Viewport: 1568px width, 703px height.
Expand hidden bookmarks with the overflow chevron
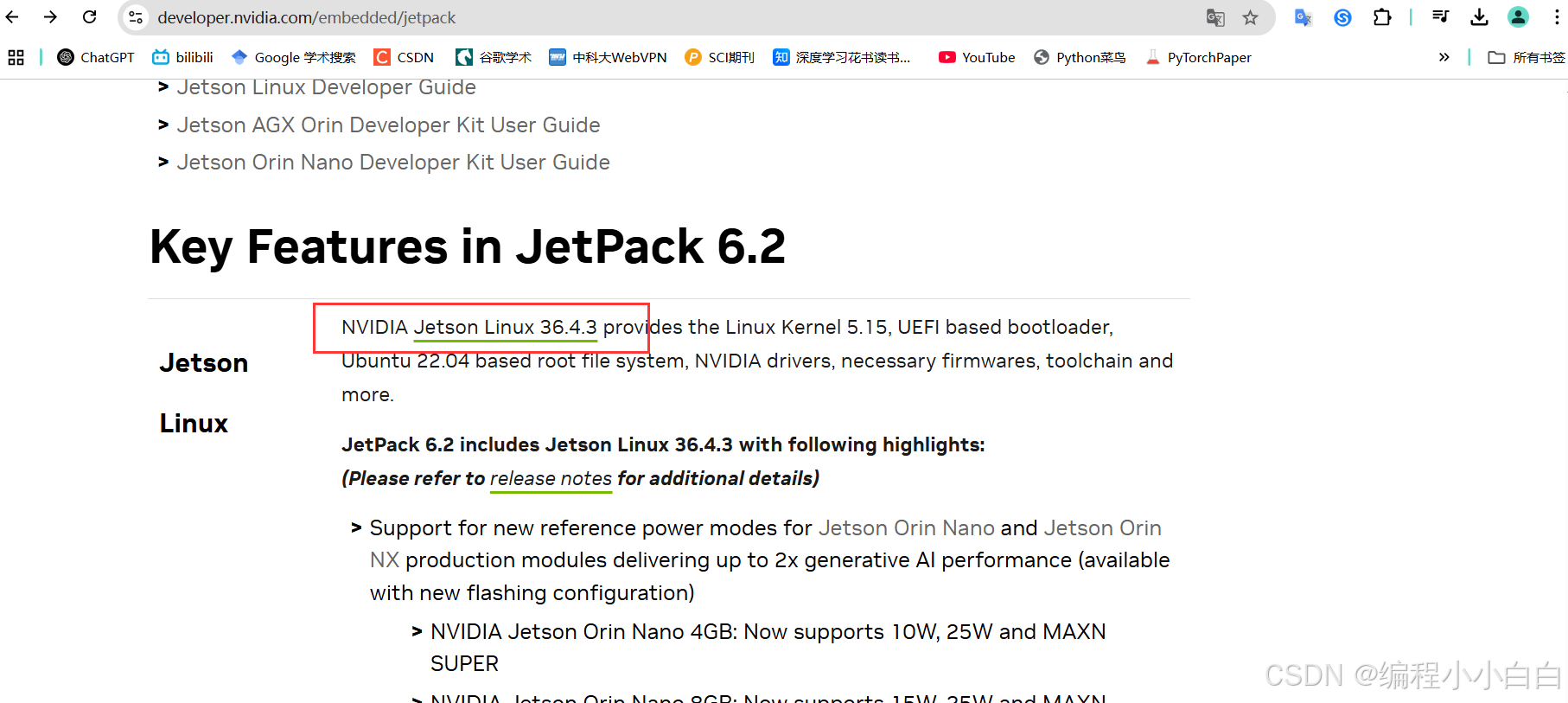pos(1444,57)
